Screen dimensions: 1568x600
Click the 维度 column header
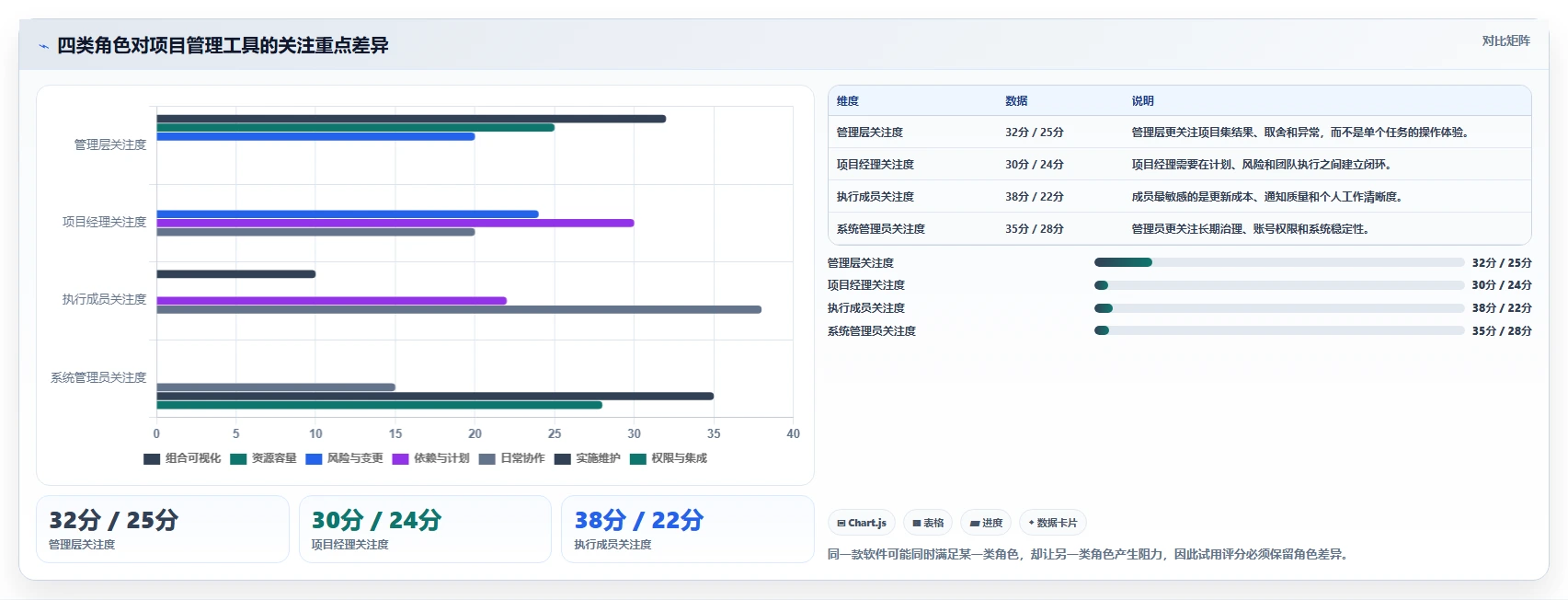tap(847, 101)
